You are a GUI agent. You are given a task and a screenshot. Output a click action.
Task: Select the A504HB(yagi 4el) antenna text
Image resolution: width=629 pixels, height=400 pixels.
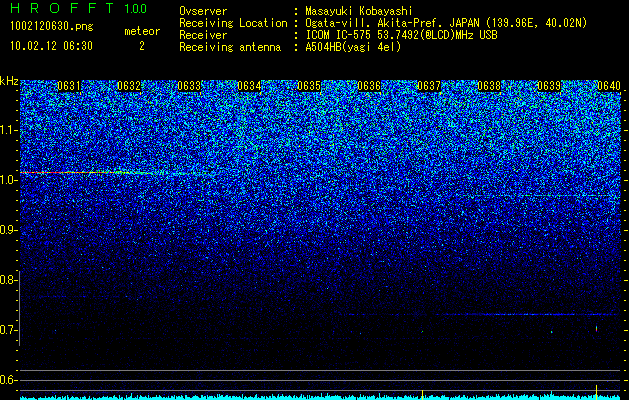(353, 47)
